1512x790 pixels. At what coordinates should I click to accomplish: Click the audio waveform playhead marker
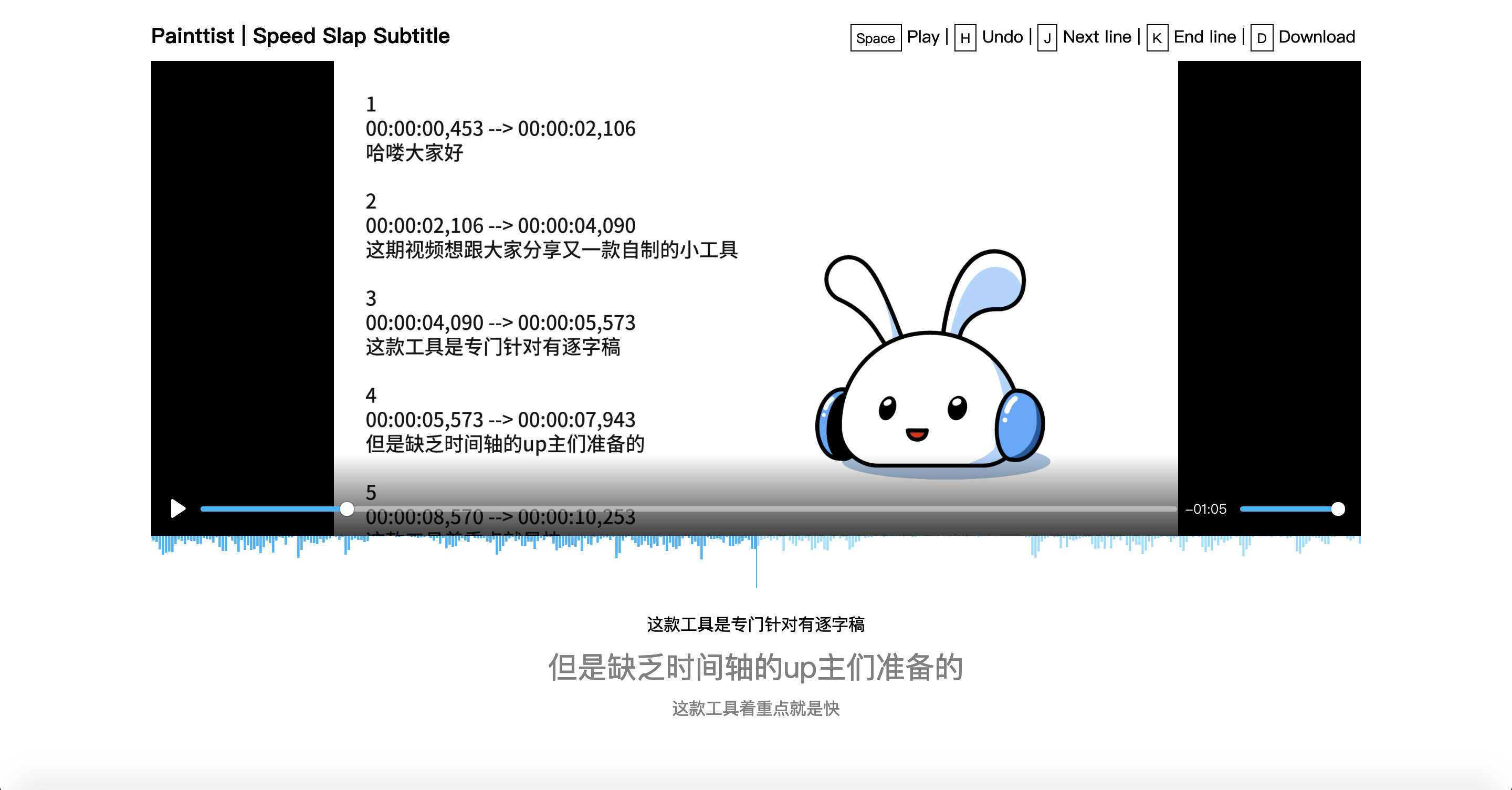[756, 561]
